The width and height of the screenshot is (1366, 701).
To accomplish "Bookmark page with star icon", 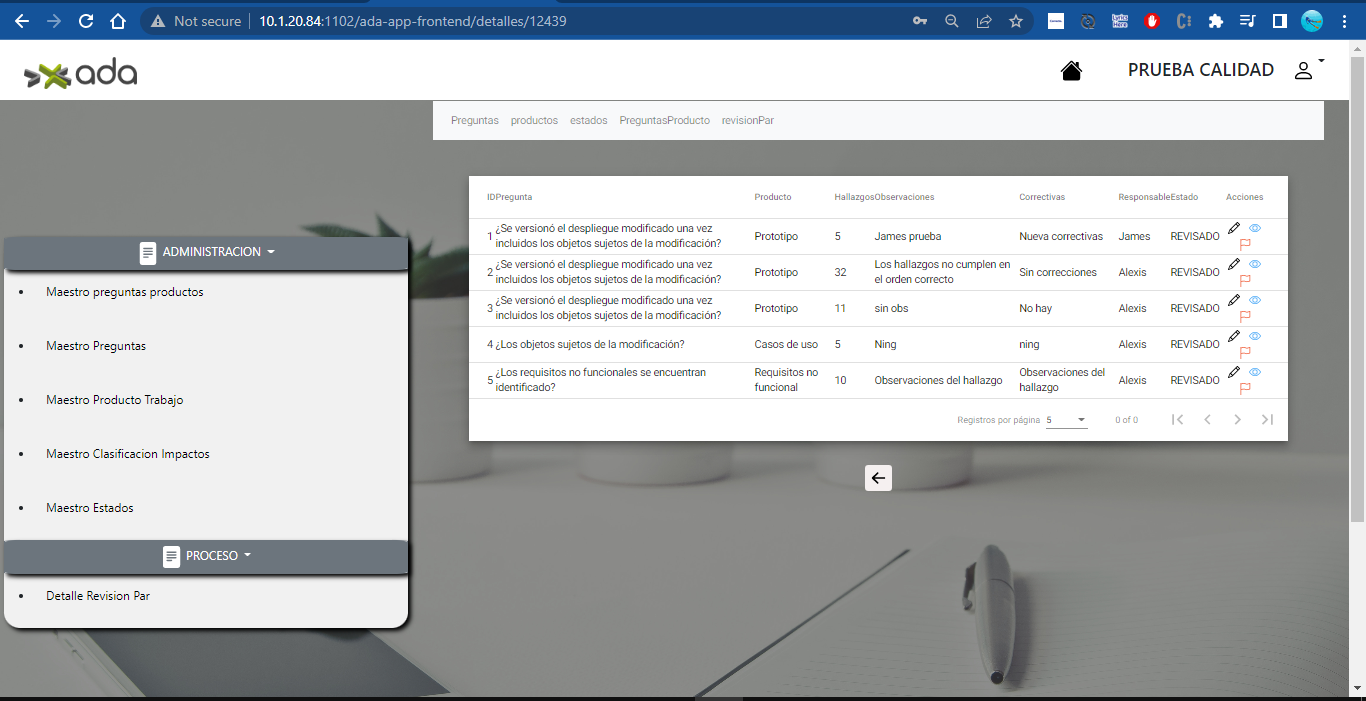I will click(1016, 21).
